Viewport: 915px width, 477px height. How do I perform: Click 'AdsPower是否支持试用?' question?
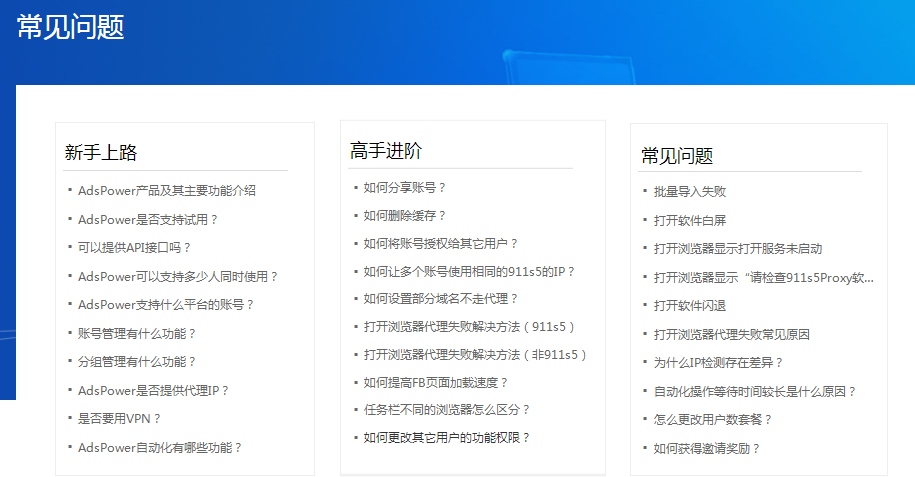pyautogui.click(x=147, y=219)
